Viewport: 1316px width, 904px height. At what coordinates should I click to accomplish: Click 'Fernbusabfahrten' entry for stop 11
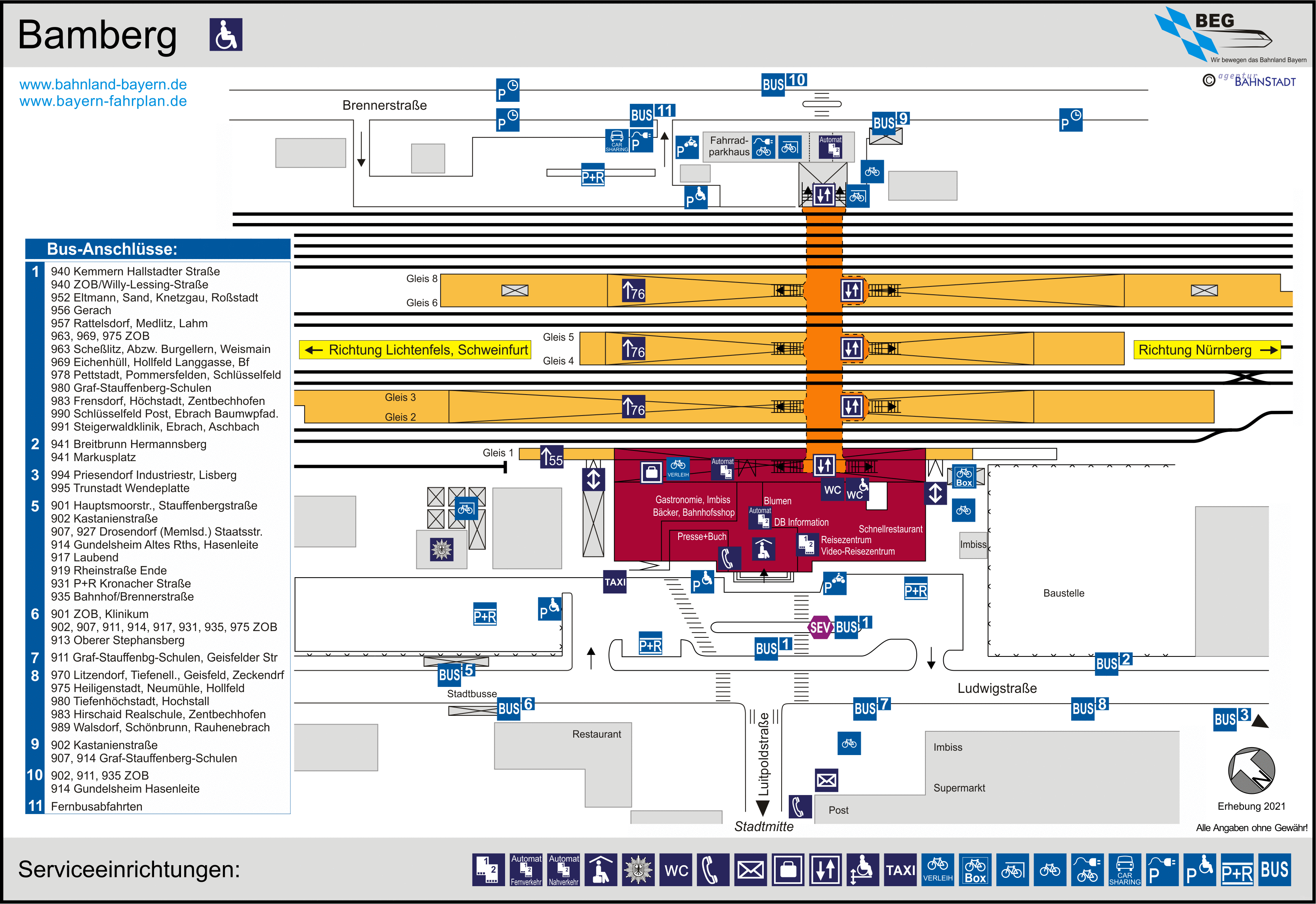coord(97,807)
